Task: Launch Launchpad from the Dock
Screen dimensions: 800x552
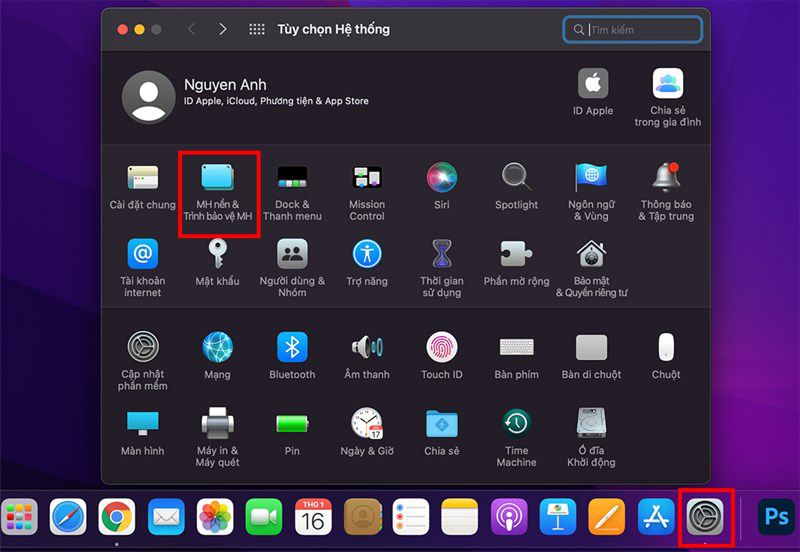Action: point(19,517)
